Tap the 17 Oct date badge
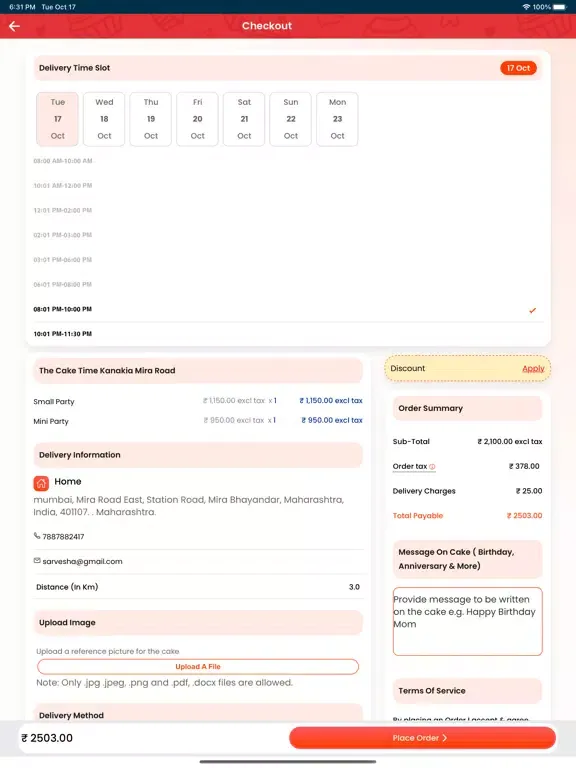 [518, 68]
